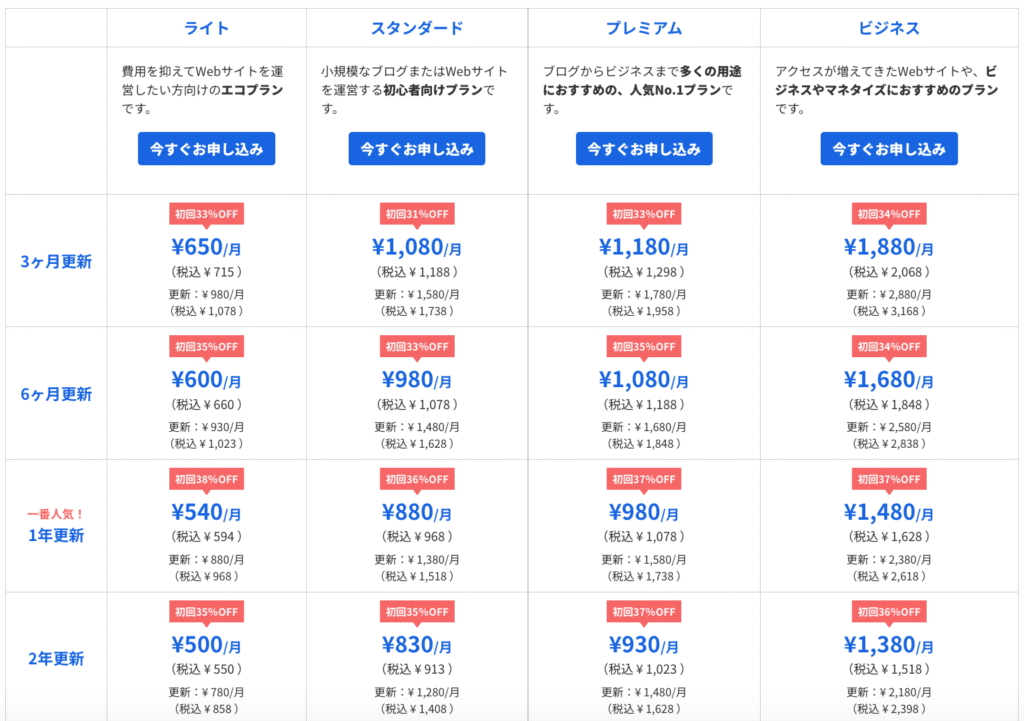Click the 1年更新 row label

tap(56, 536)
